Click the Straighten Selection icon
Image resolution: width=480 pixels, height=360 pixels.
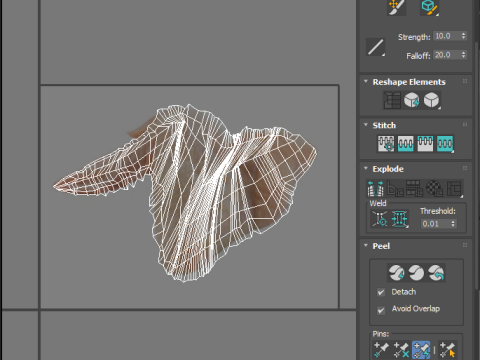tap(392, 100)
